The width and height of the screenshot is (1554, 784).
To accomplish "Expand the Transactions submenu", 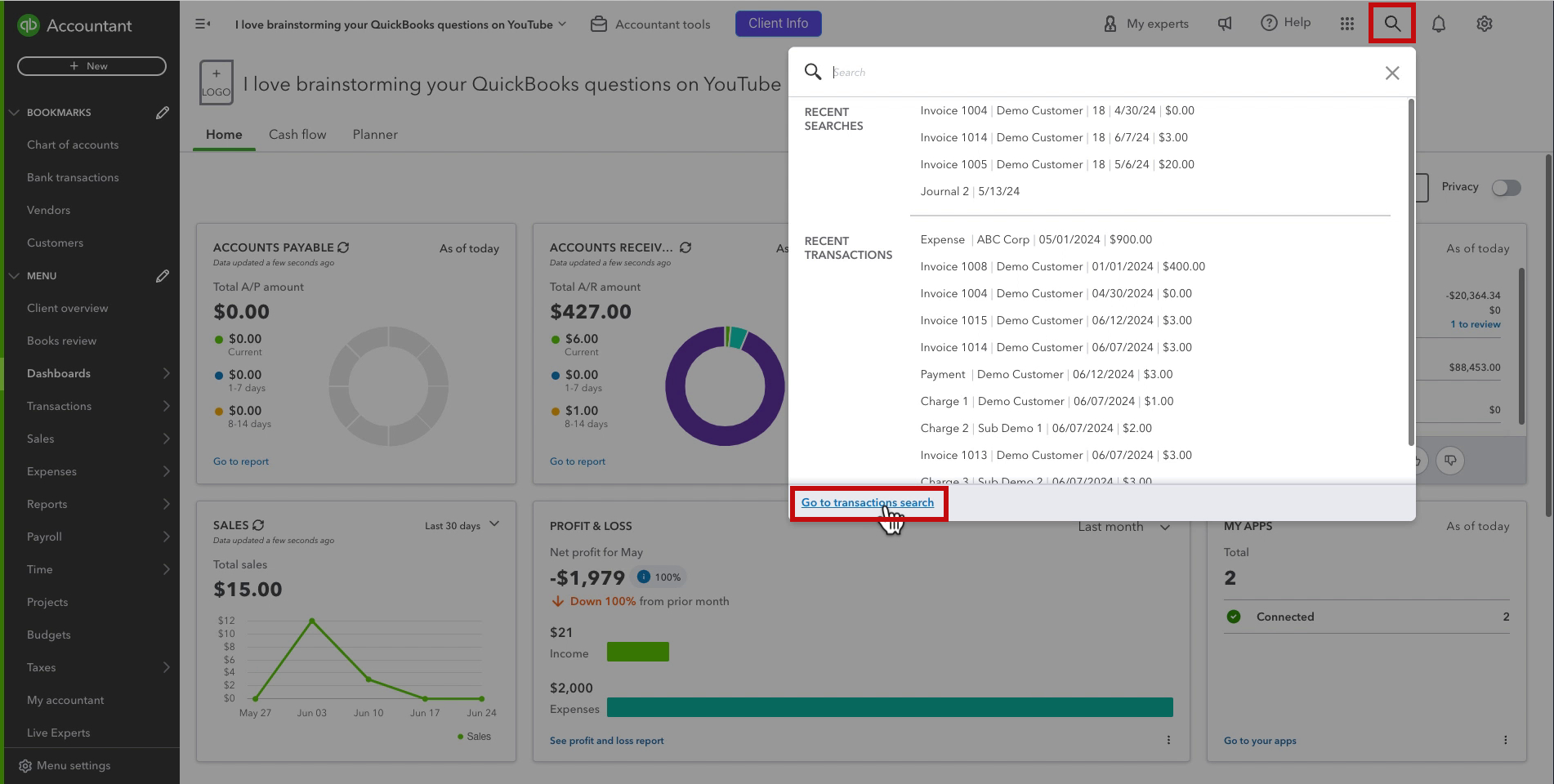I will coord(167,406).
